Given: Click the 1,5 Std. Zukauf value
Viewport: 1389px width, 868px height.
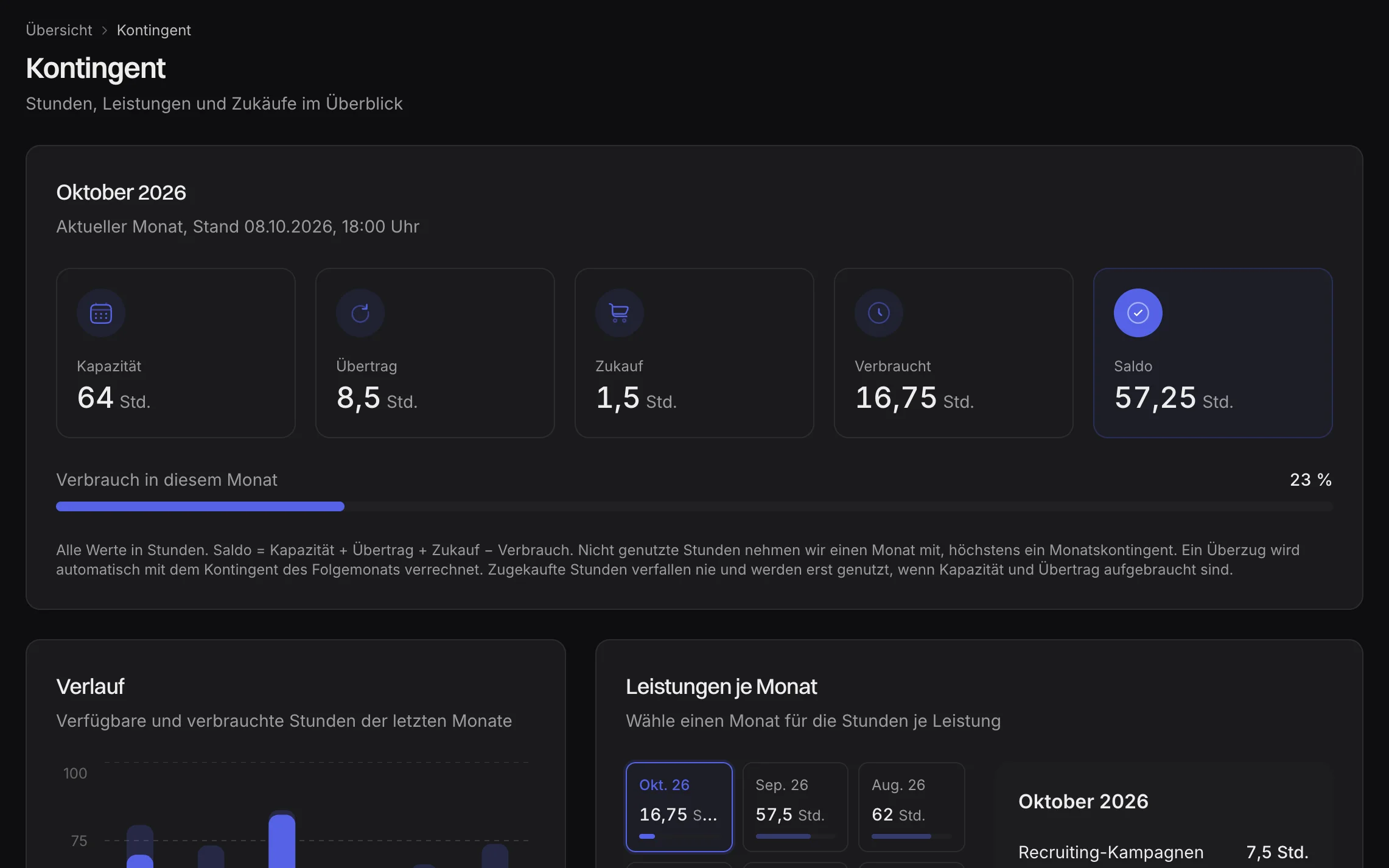Looking at the screenshot, I should (636, 398).
